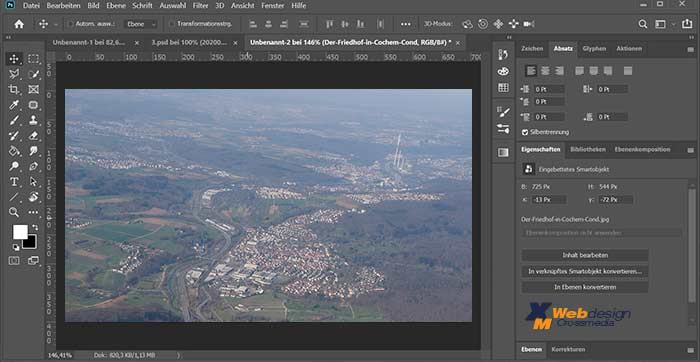Image resolution: width=700 pixels, height=362 pixels.
Task: Toggle Quick Mask mode
Action: [x=14, y=260]
